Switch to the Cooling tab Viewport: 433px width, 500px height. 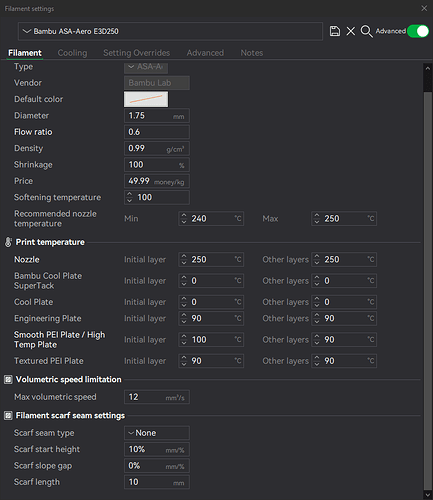pos(72,53)
